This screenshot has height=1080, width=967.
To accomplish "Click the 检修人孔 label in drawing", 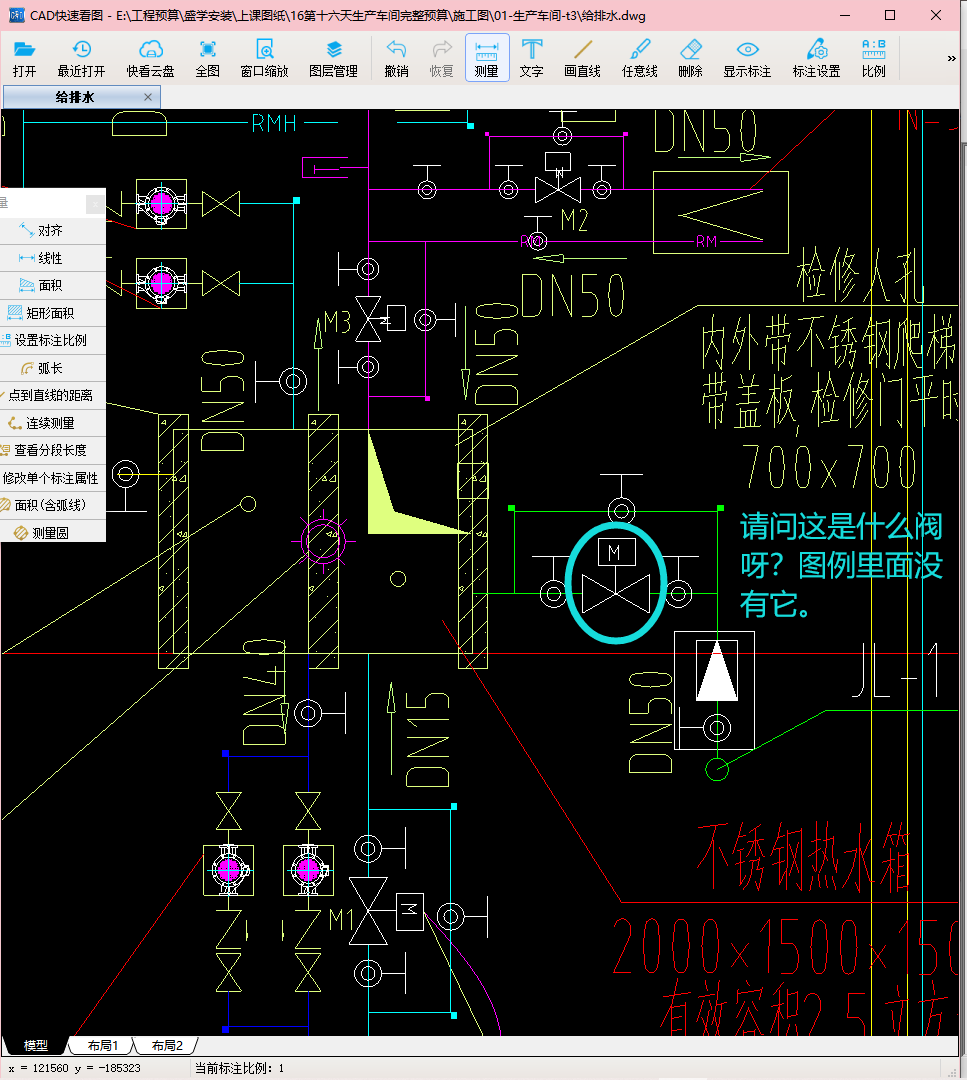I will 861,276.
